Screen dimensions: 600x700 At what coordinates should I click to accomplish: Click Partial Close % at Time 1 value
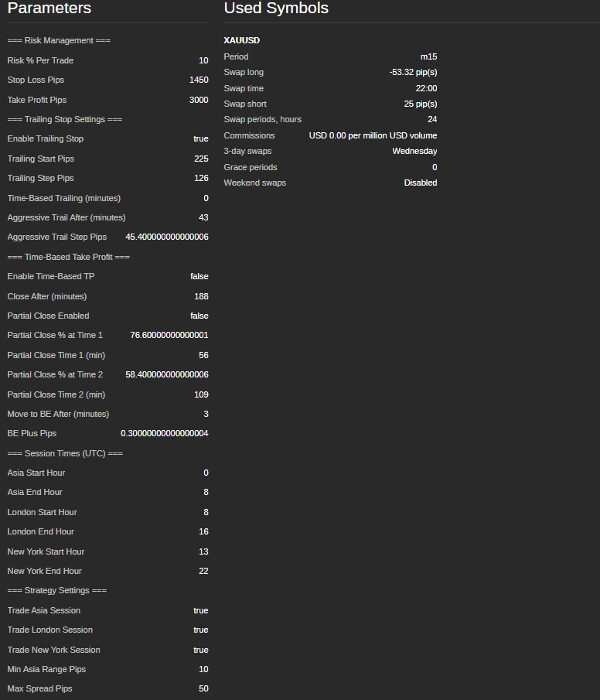pyautogui.click(x=169, y=335)
